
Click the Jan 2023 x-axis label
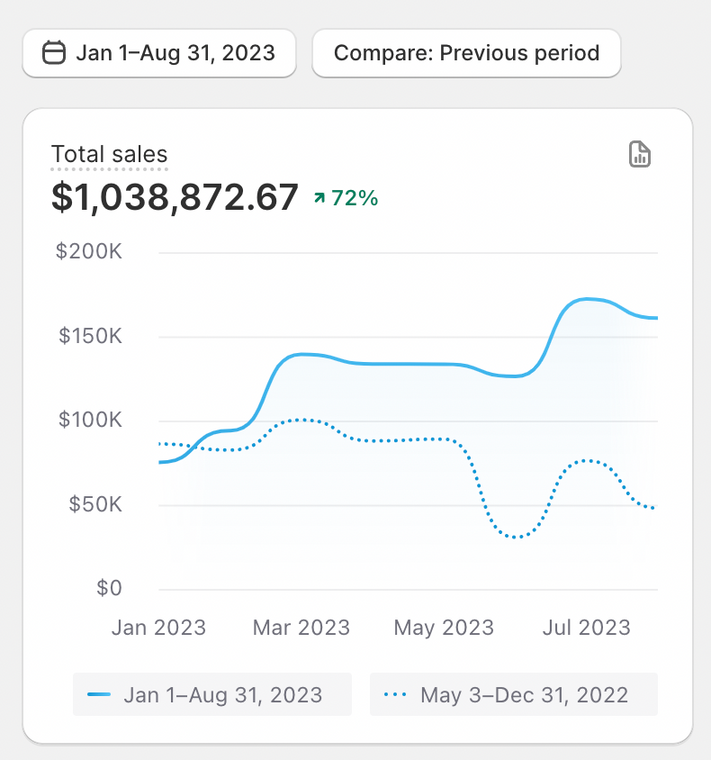click(159, 628)
